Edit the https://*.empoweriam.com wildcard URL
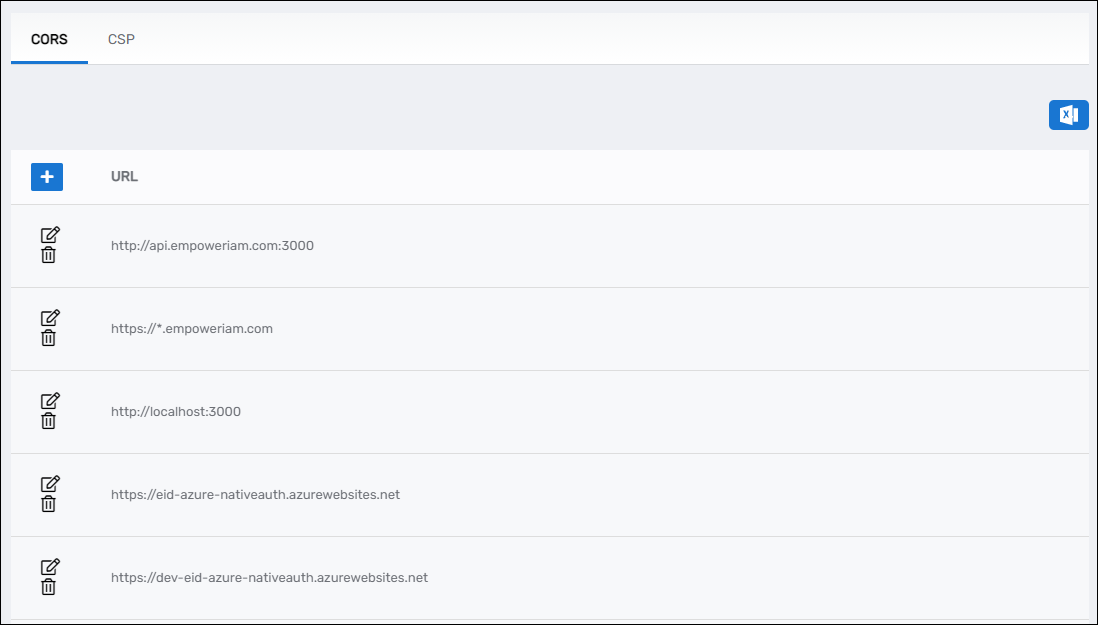 [48, 319]
